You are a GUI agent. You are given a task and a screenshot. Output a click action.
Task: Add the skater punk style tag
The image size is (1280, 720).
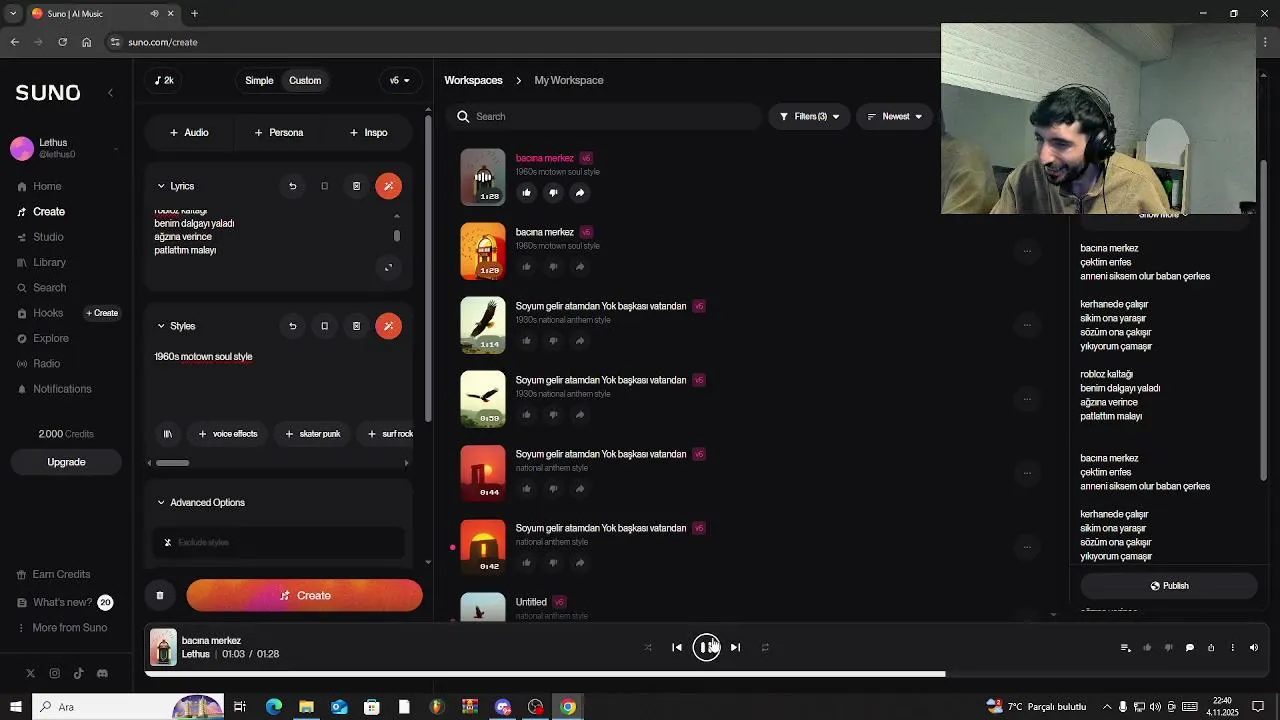point(313,434)
